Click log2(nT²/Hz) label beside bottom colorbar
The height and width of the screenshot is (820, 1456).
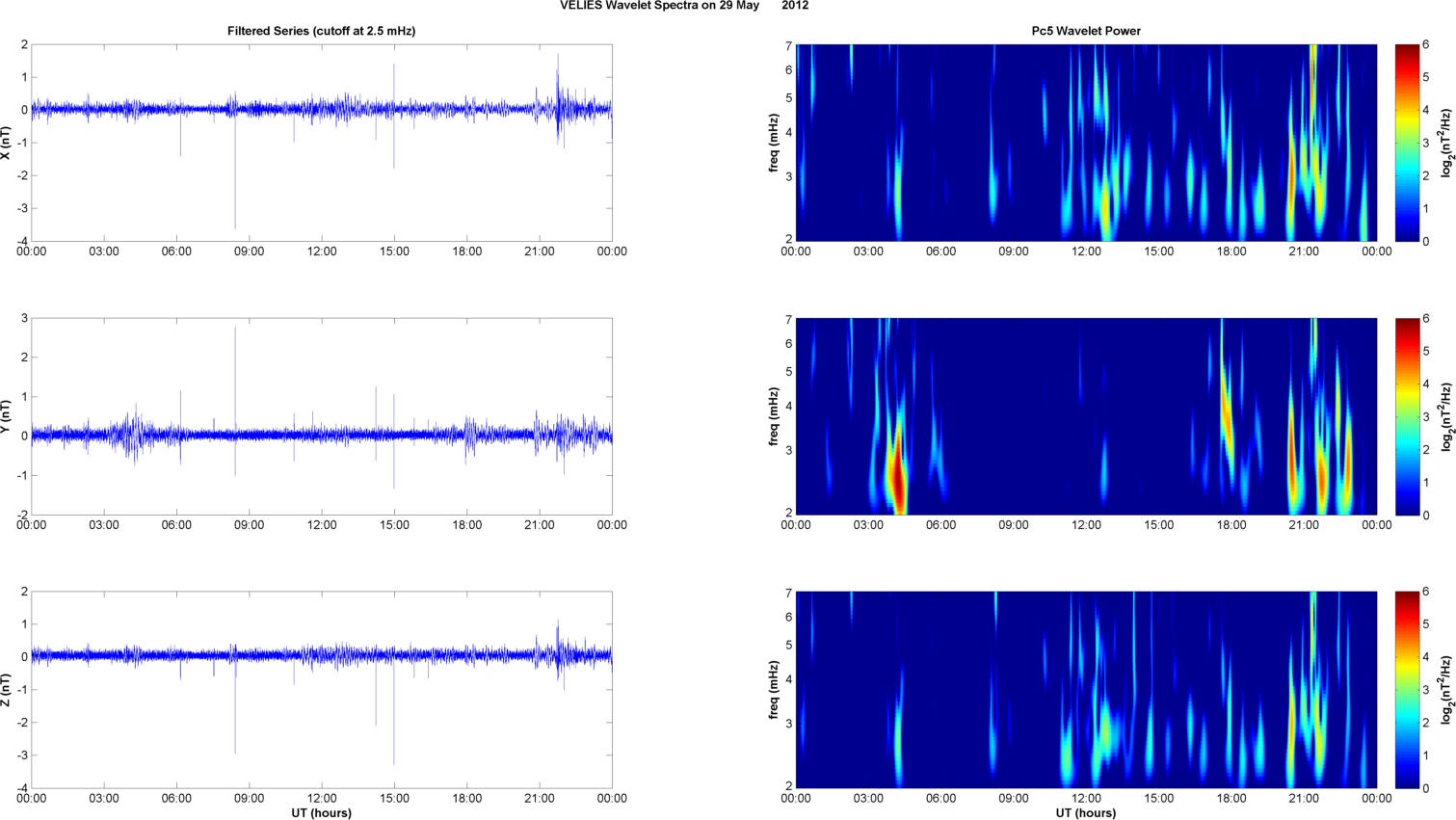pyautogui.click(x=1446, y=690)
